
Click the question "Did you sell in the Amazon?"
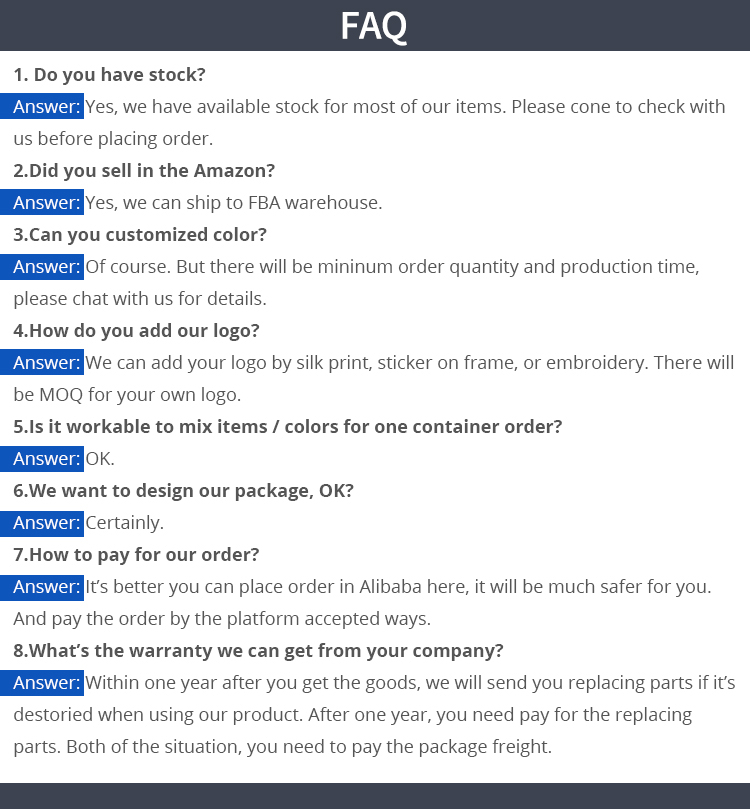click(x=144, y=171)
